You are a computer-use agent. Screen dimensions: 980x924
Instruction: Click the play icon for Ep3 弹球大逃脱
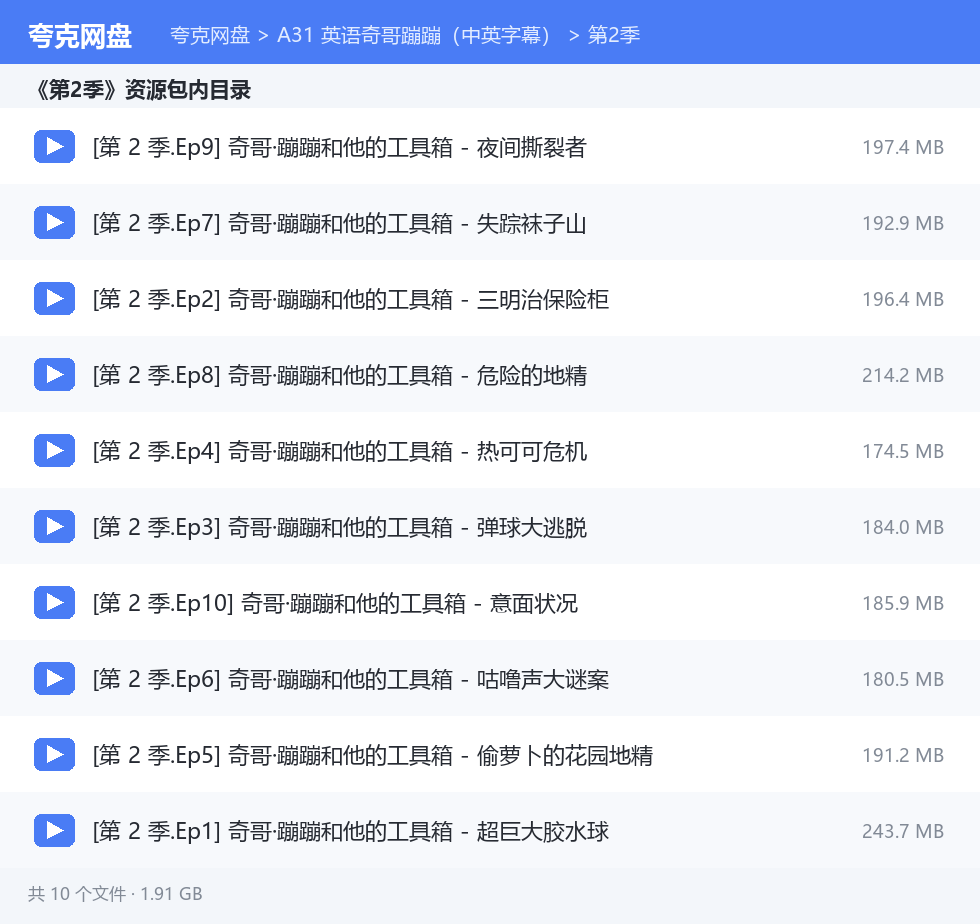(x=54, y=526)
